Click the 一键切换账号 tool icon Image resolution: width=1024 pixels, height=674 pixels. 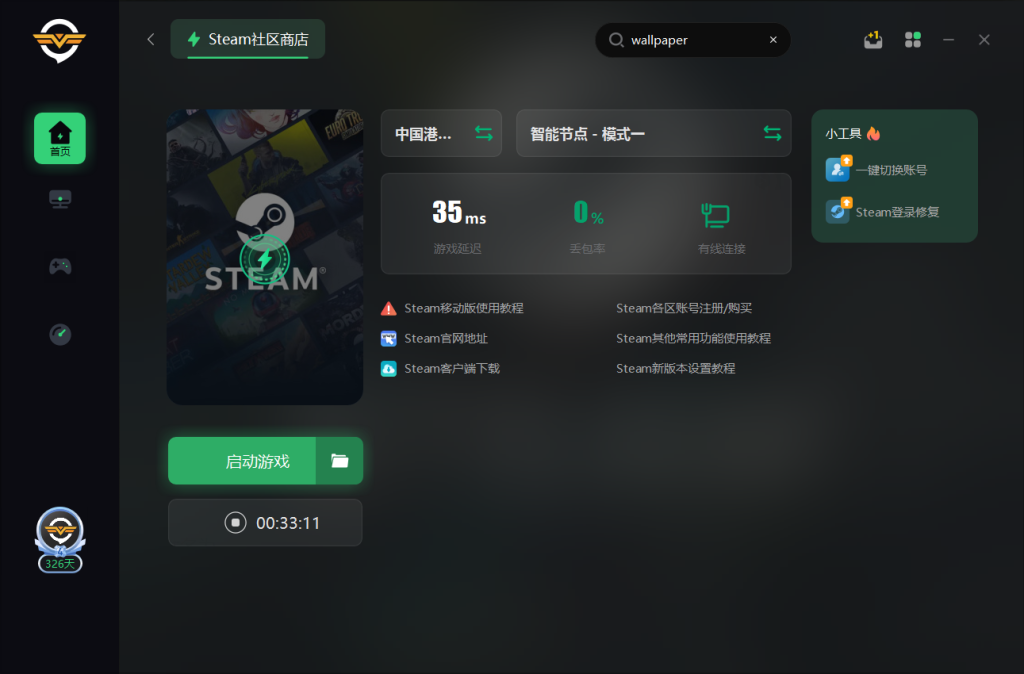839,168
